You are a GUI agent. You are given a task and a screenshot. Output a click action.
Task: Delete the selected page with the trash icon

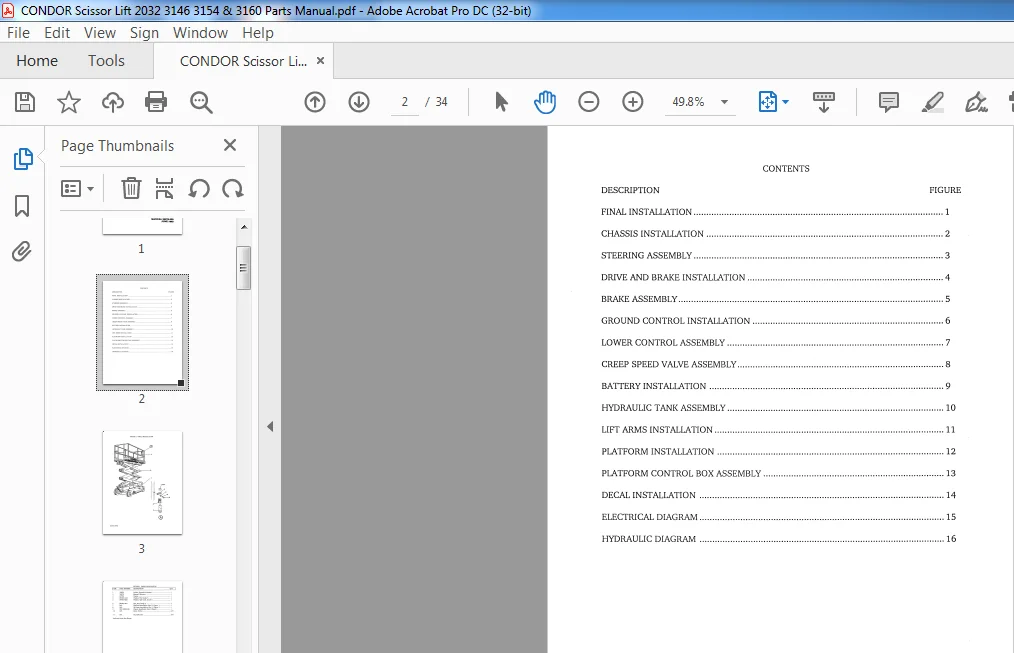click(131, 189)
